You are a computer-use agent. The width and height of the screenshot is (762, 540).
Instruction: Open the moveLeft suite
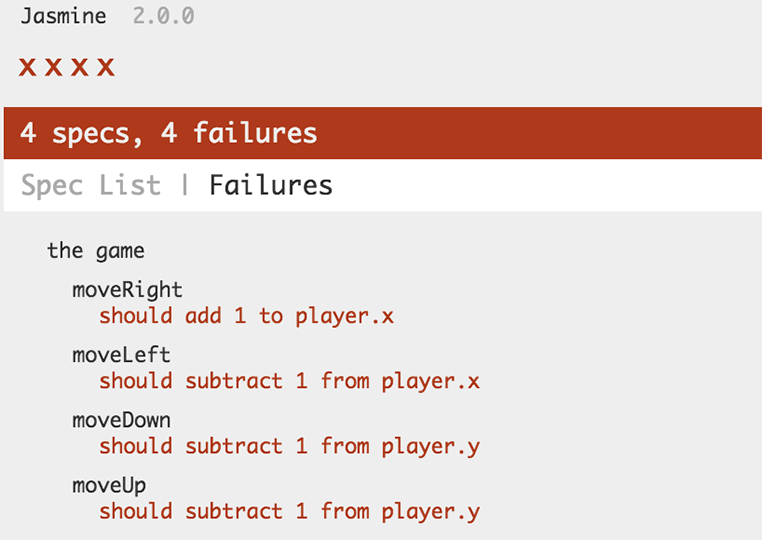121,355
